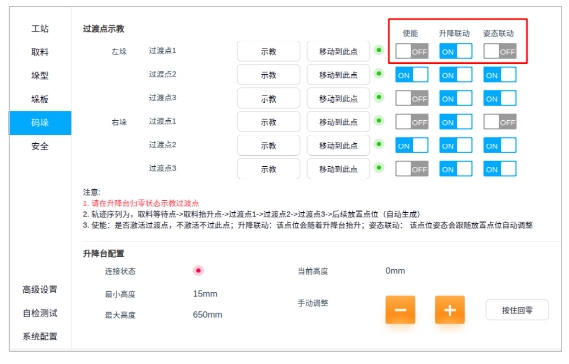Viewport: 569px width, 364px height.
Task: Click 示教 for 左垛 过渡点2
Action: click(x=269, y=75)
